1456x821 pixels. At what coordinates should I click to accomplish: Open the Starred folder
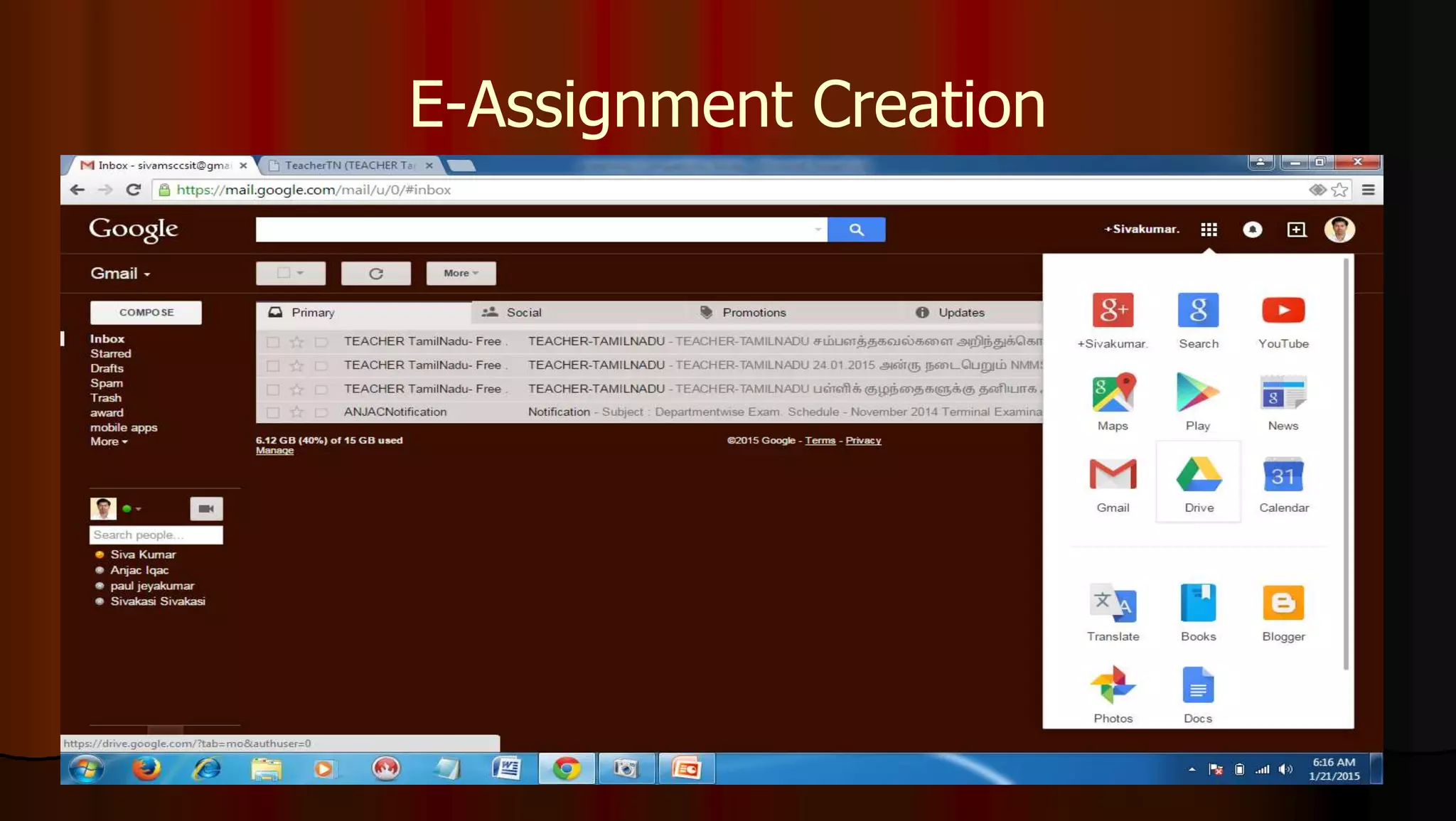coord(111,353)
